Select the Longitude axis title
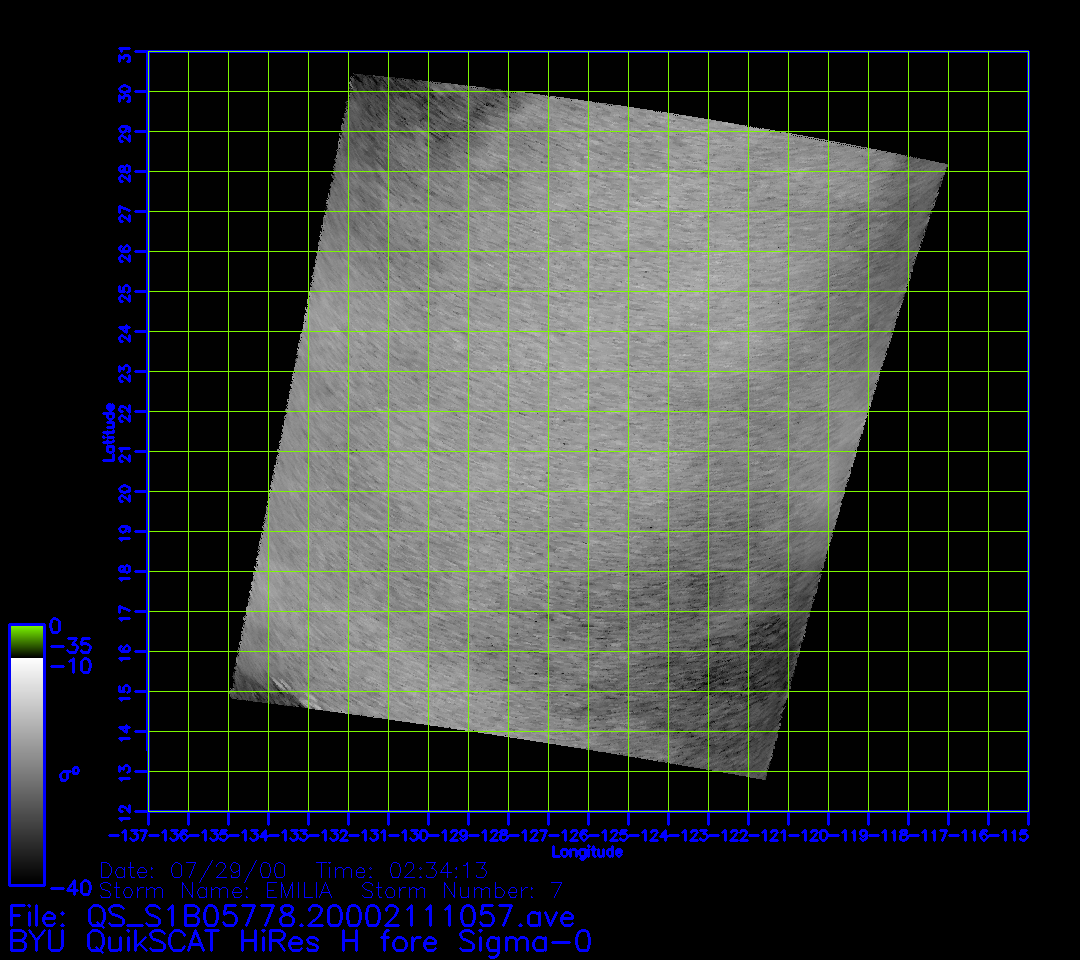This screenshot has height=960, width=1080. [587, 852]
